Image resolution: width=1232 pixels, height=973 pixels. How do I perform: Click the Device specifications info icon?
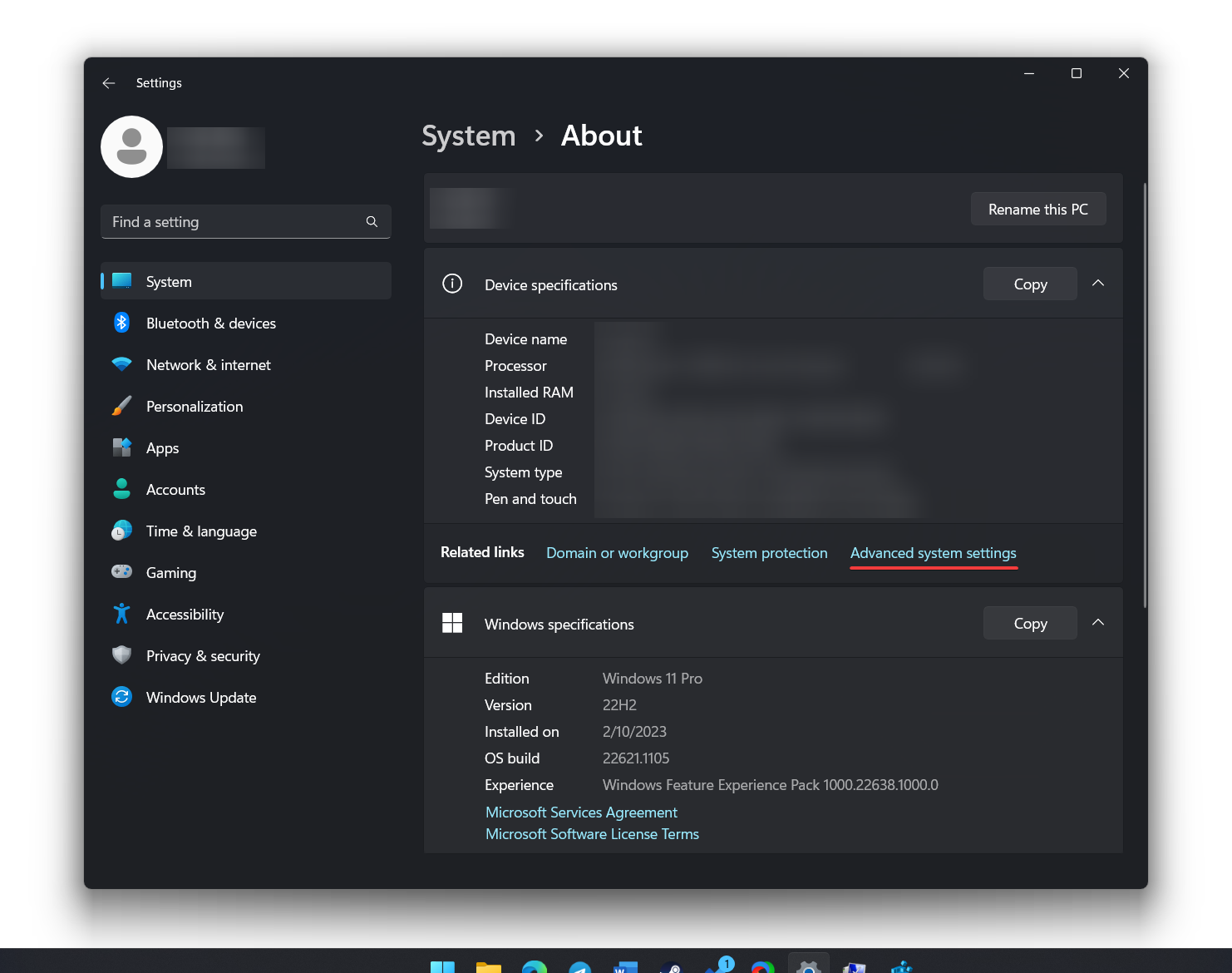click(452, 284)
